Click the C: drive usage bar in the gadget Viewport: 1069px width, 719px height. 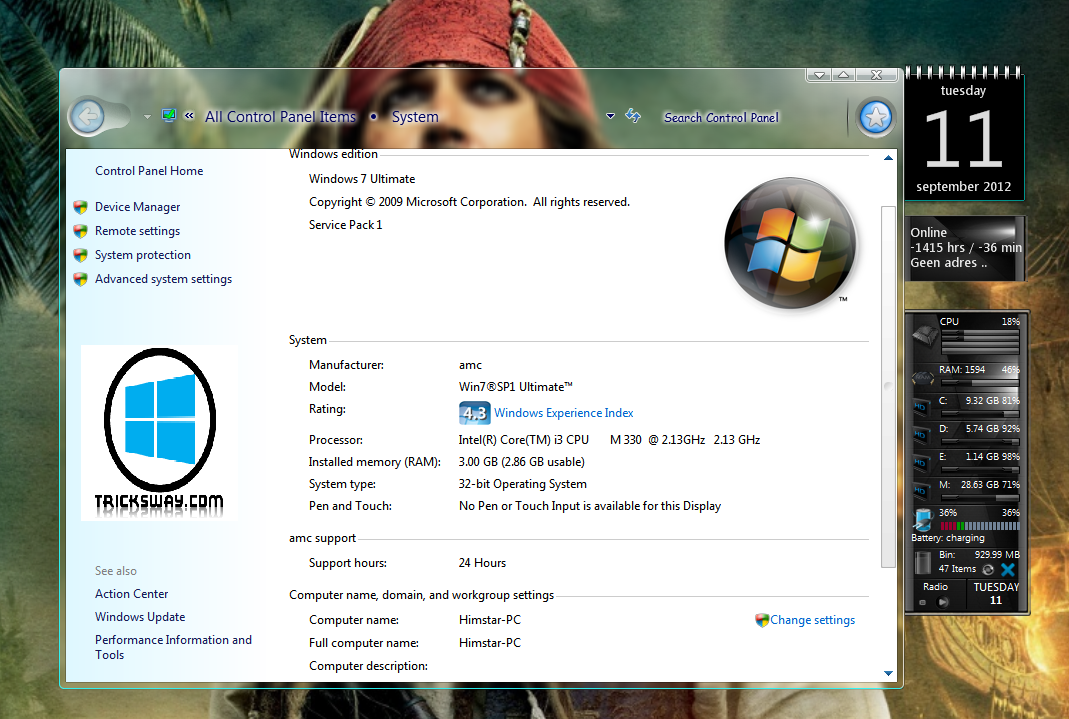click(x=980, y=413)
